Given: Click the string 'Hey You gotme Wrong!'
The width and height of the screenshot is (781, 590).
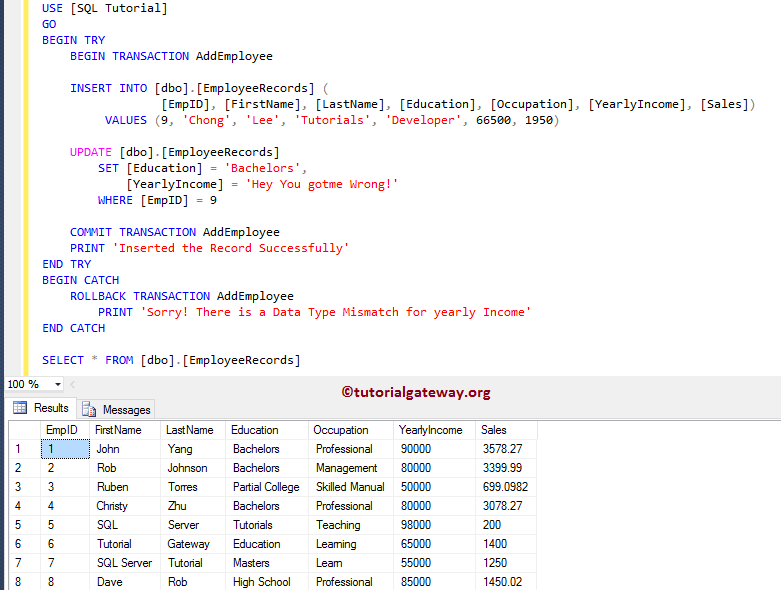Looking at the screenshot, I should click(x=322, y=184).
